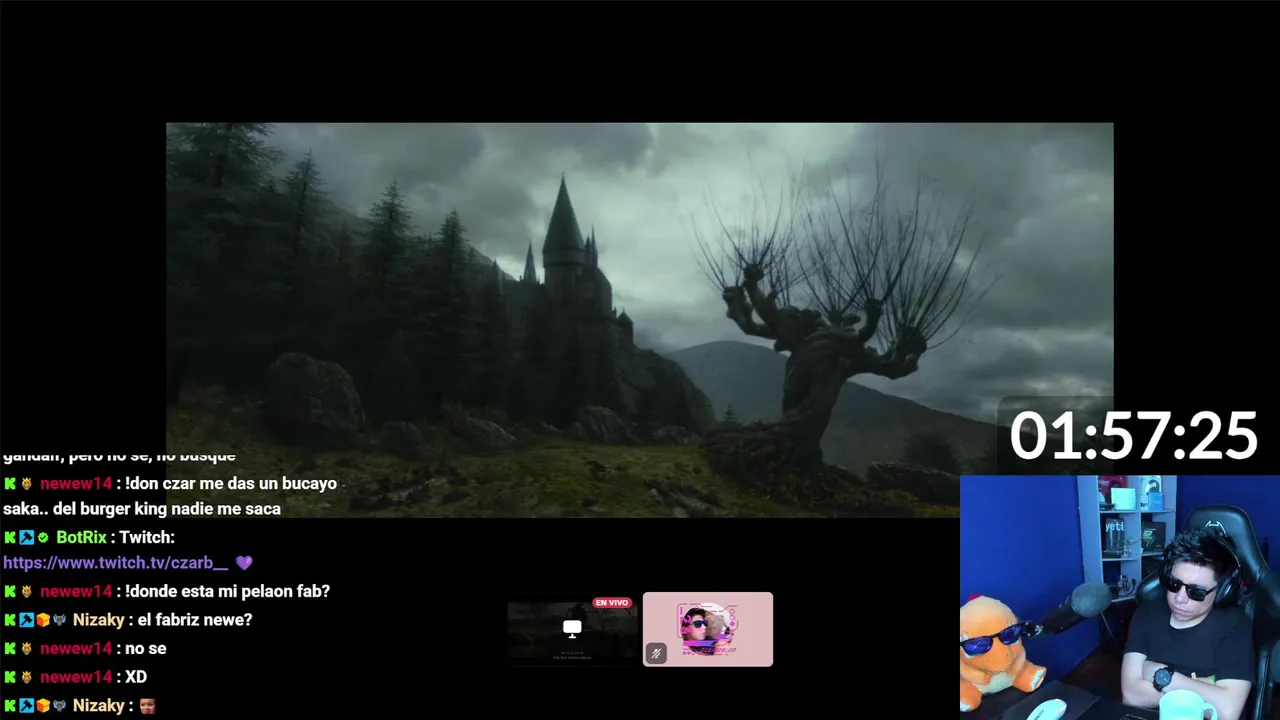Screen dimensions: 1280x720
Task: Click newew14's name on the 'XD' message
Action: [76, 677]
